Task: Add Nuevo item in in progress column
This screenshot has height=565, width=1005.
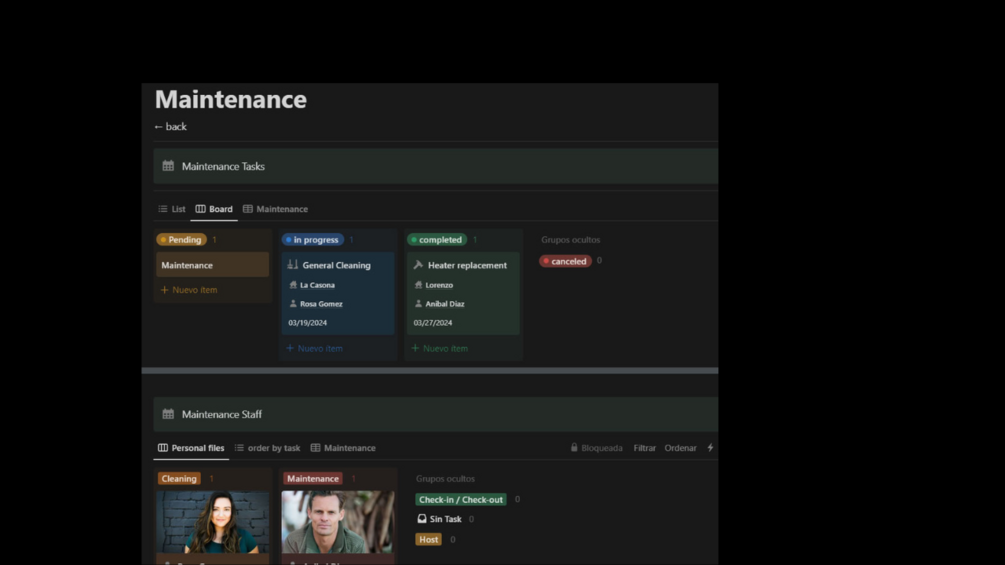Action: (315, 348)
